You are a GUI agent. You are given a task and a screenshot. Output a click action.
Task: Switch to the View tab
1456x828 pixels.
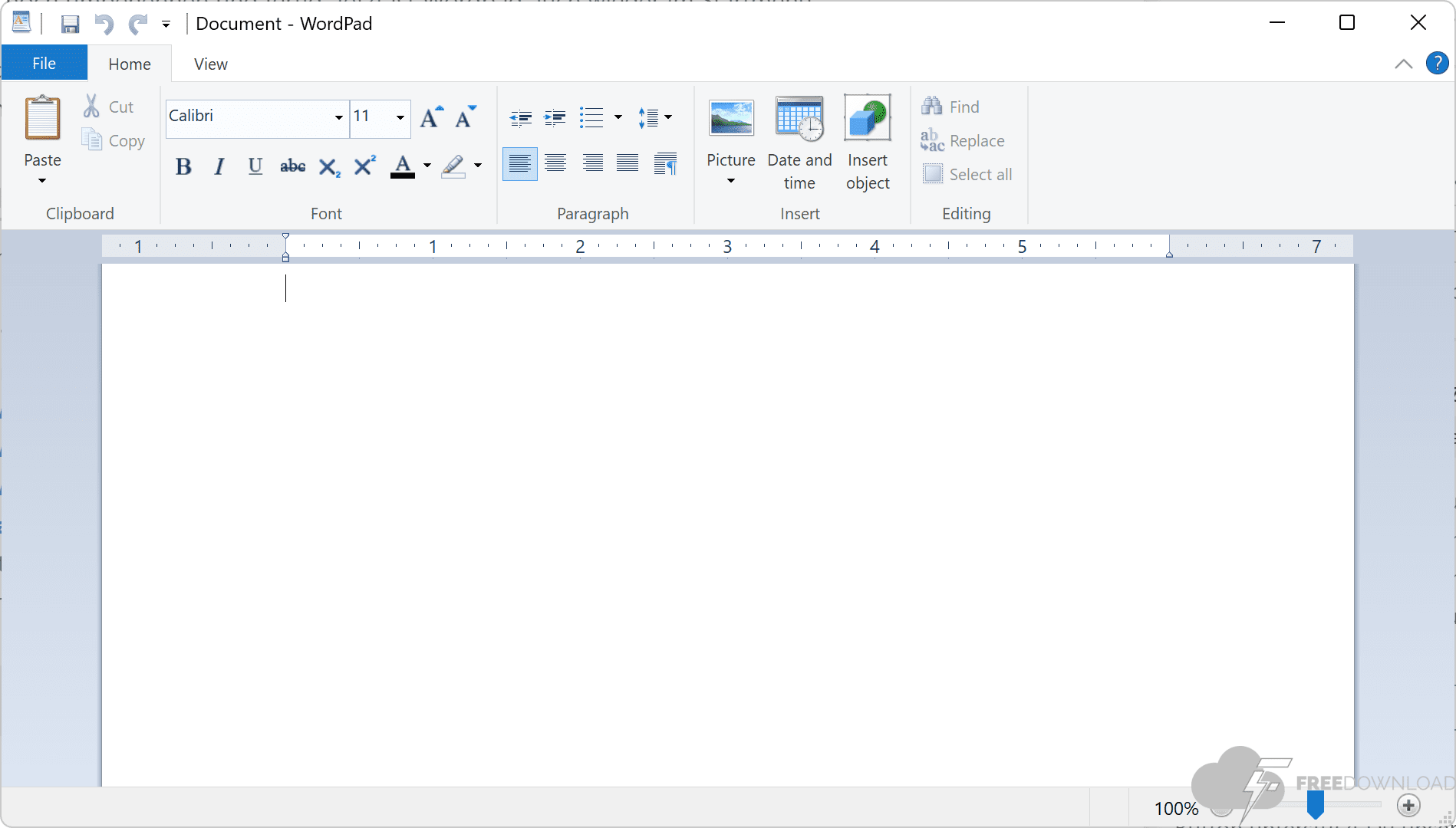pos(210,64)
